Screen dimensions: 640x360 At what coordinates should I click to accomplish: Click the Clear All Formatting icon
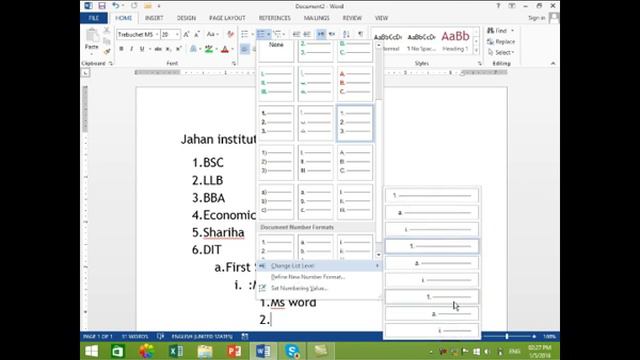tap(231, 34)
